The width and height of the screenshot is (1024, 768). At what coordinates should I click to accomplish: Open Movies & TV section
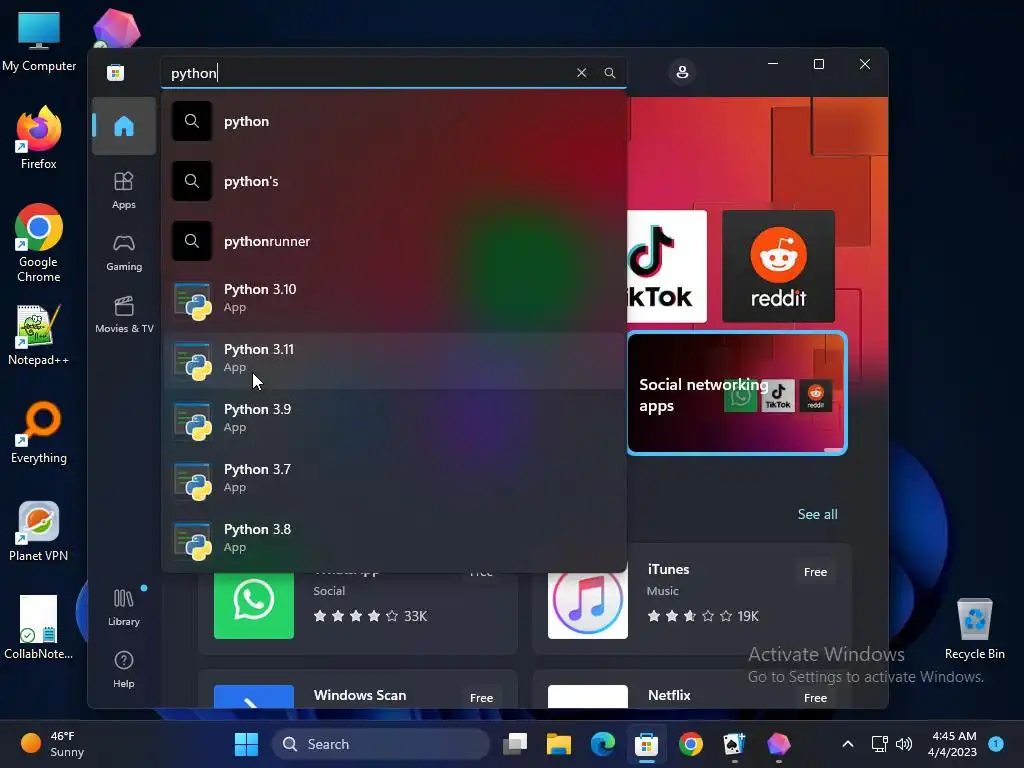pos(124,314)
